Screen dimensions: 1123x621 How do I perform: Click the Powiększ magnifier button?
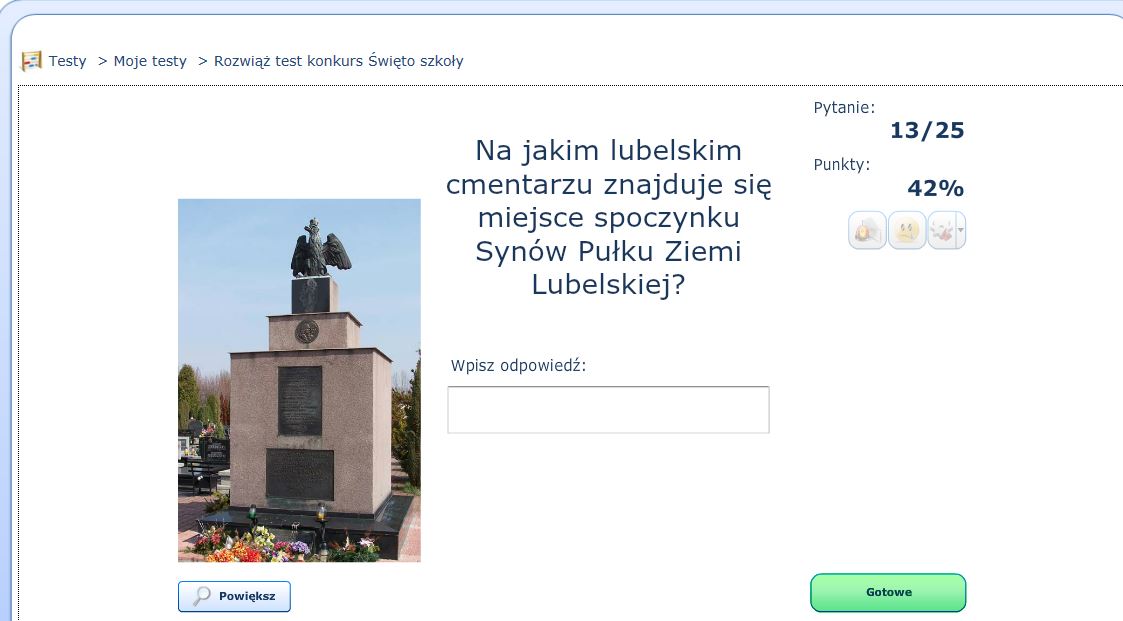point(234,596)
